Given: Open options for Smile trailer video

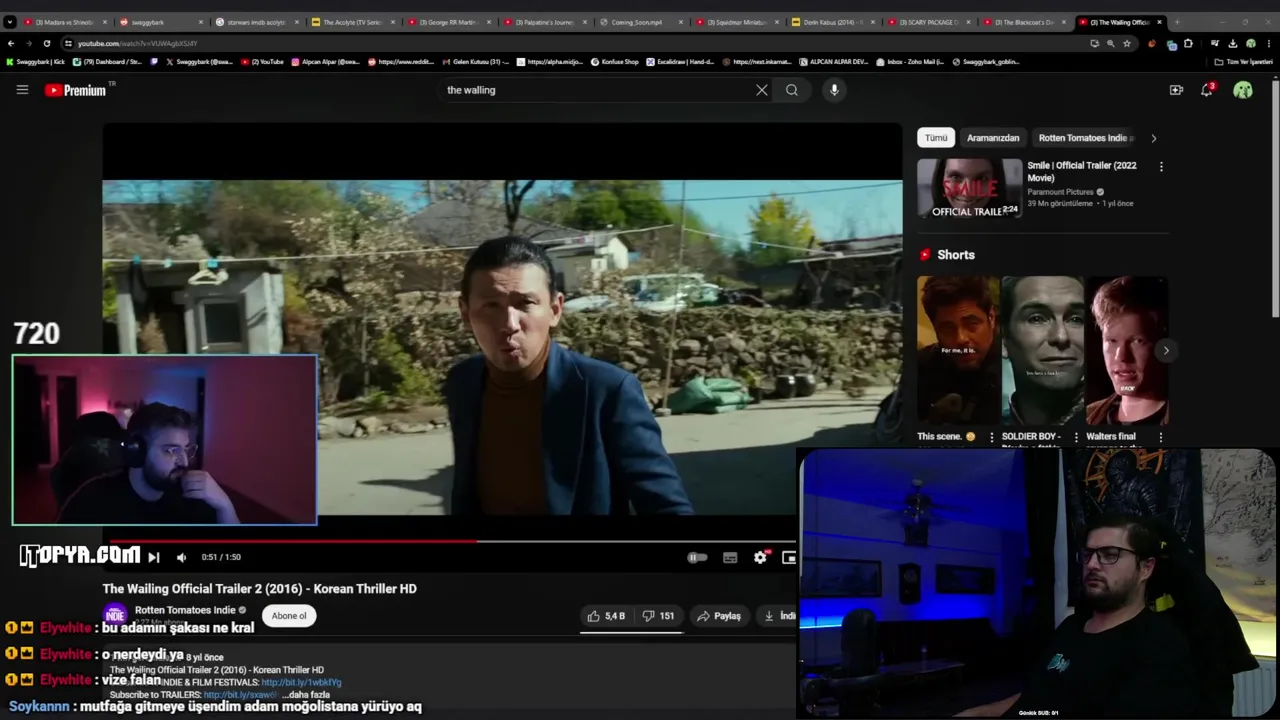Looking at the screenshot, I should point(1161,167).
